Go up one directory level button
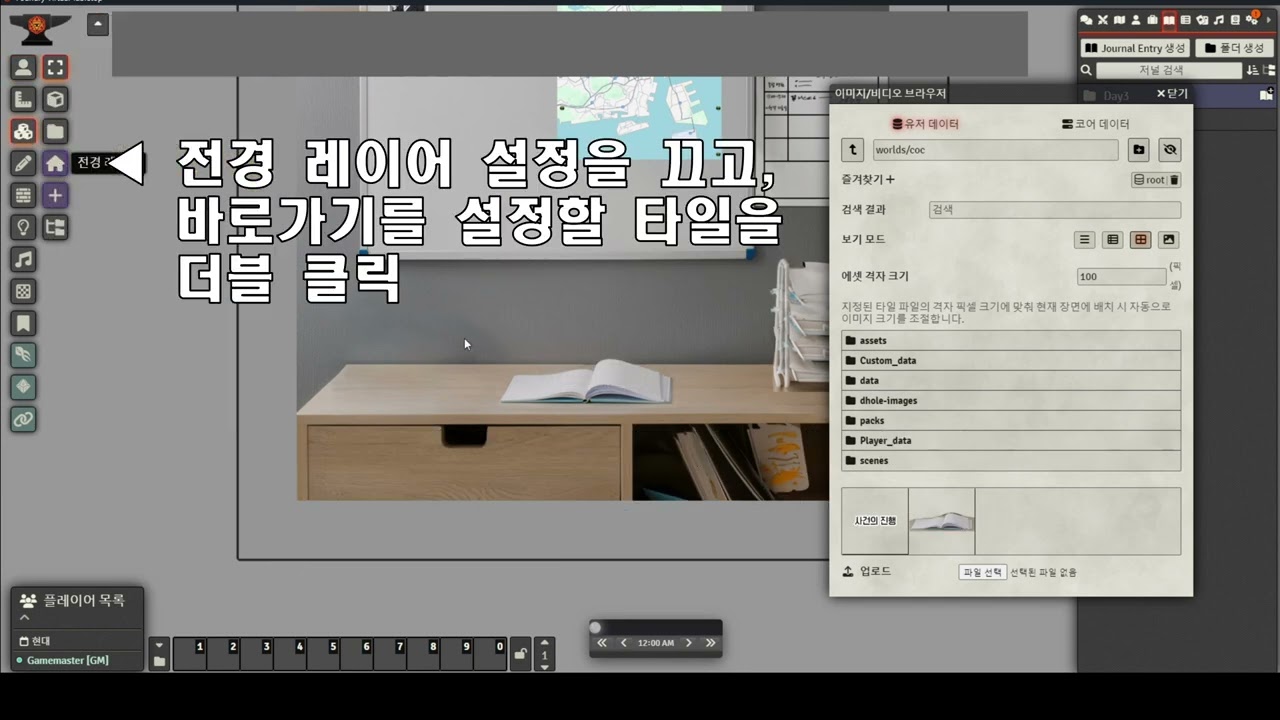Image resolution: width=1280 pixels, height=720 pixels. 852,150
